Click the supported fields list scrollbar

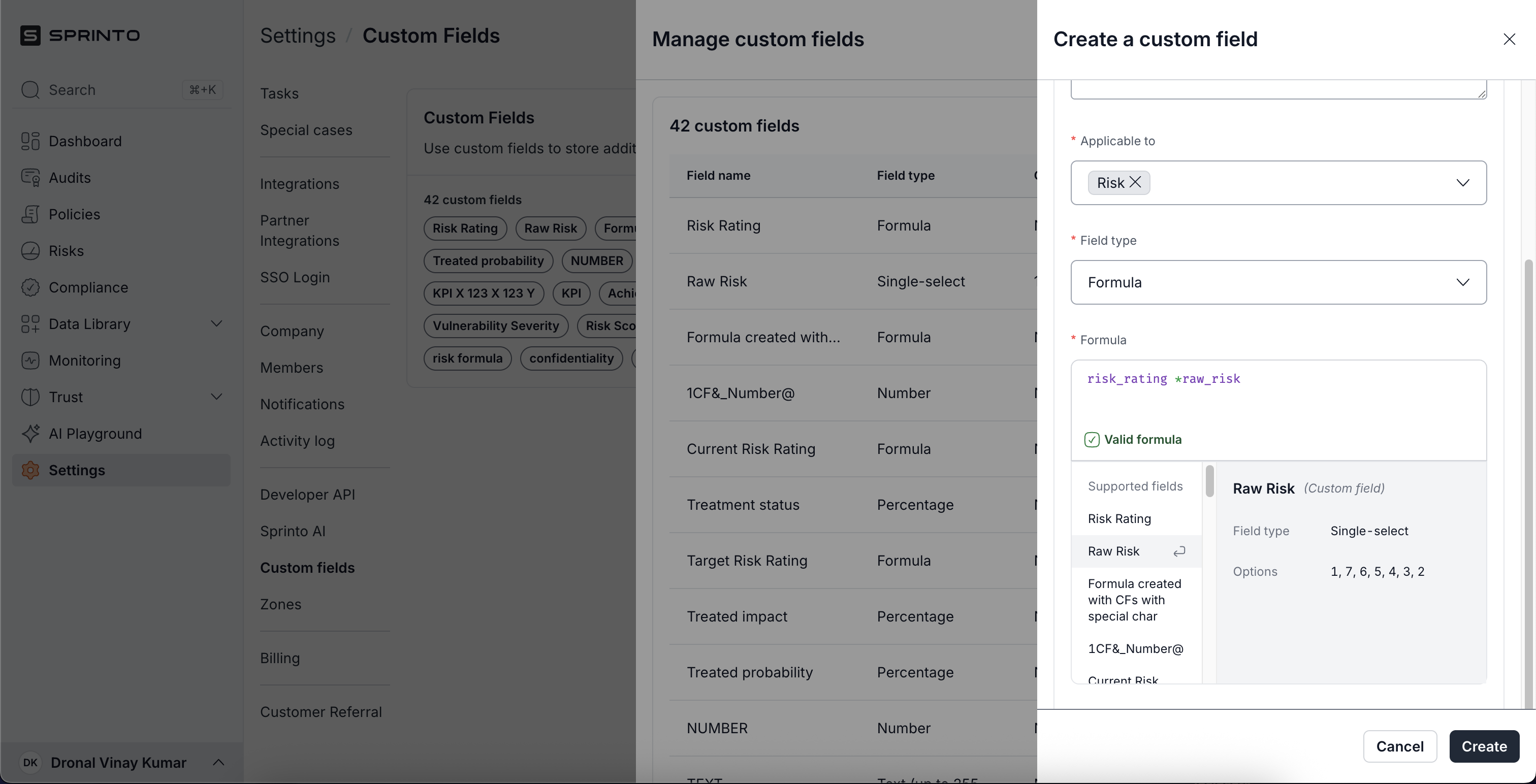click(1209, 481)
